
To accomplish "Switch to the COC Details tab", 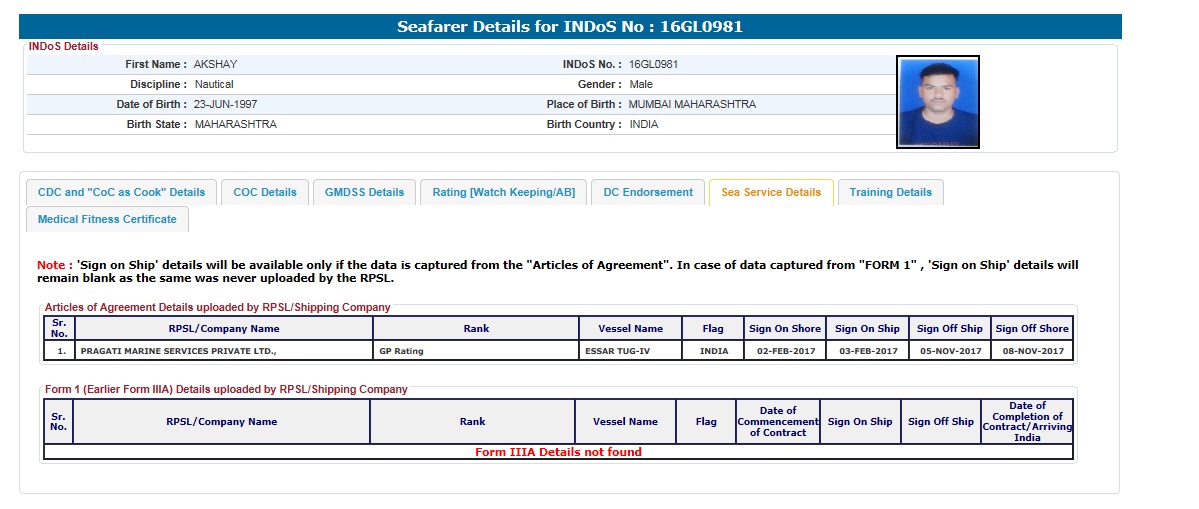I will click(x=265, y=193).
